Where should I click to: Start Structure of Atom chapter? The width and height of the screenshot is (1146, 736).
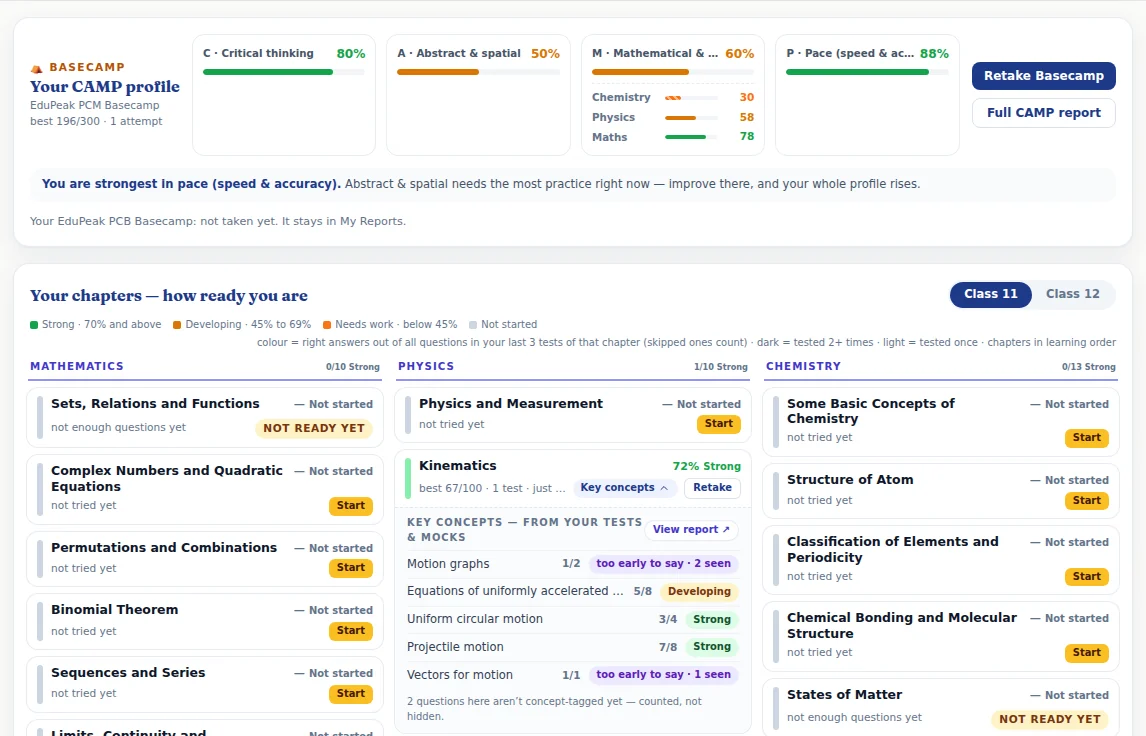tap(1087, 501)
